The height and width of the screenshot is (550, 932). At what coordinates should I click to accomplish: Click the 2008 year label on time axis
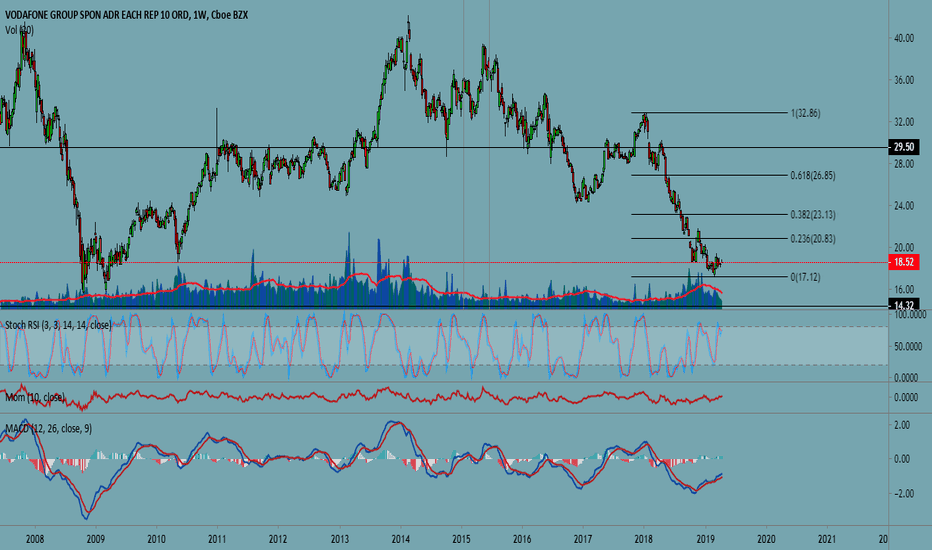[x=34, y=539]
